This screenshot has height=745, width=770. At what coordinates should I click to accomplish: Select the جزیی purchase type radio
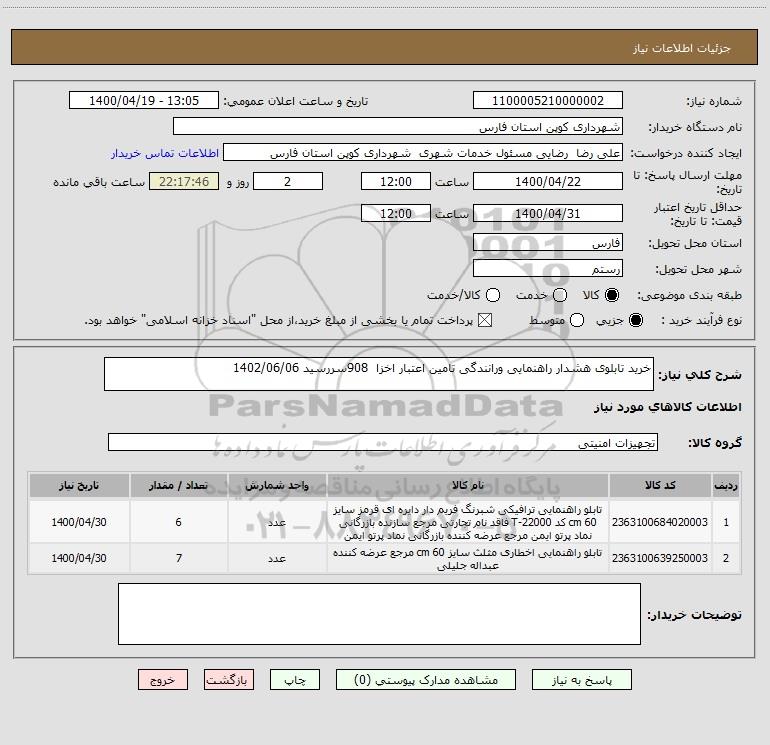pos(635,320)
